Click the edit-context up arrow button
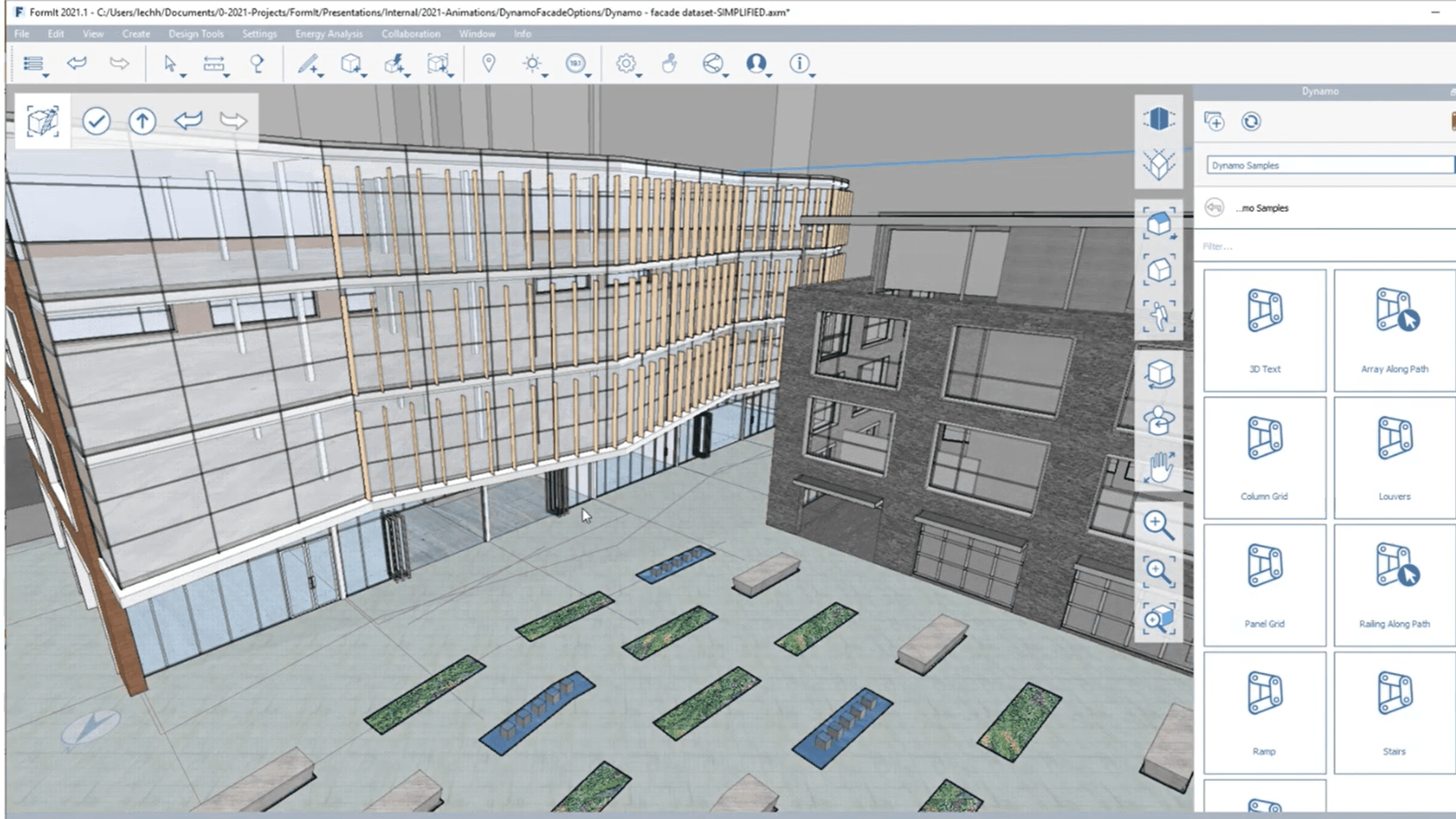This screenshot has height=819, width=1456. (142, 121)
